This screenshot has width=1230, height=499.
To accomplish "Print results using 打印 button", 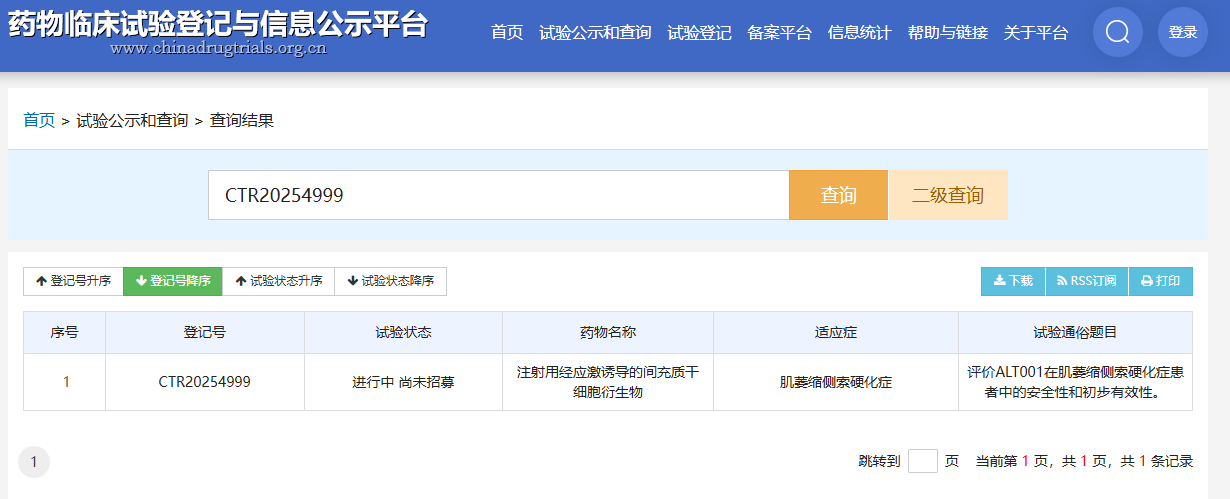I will 1160,281.
